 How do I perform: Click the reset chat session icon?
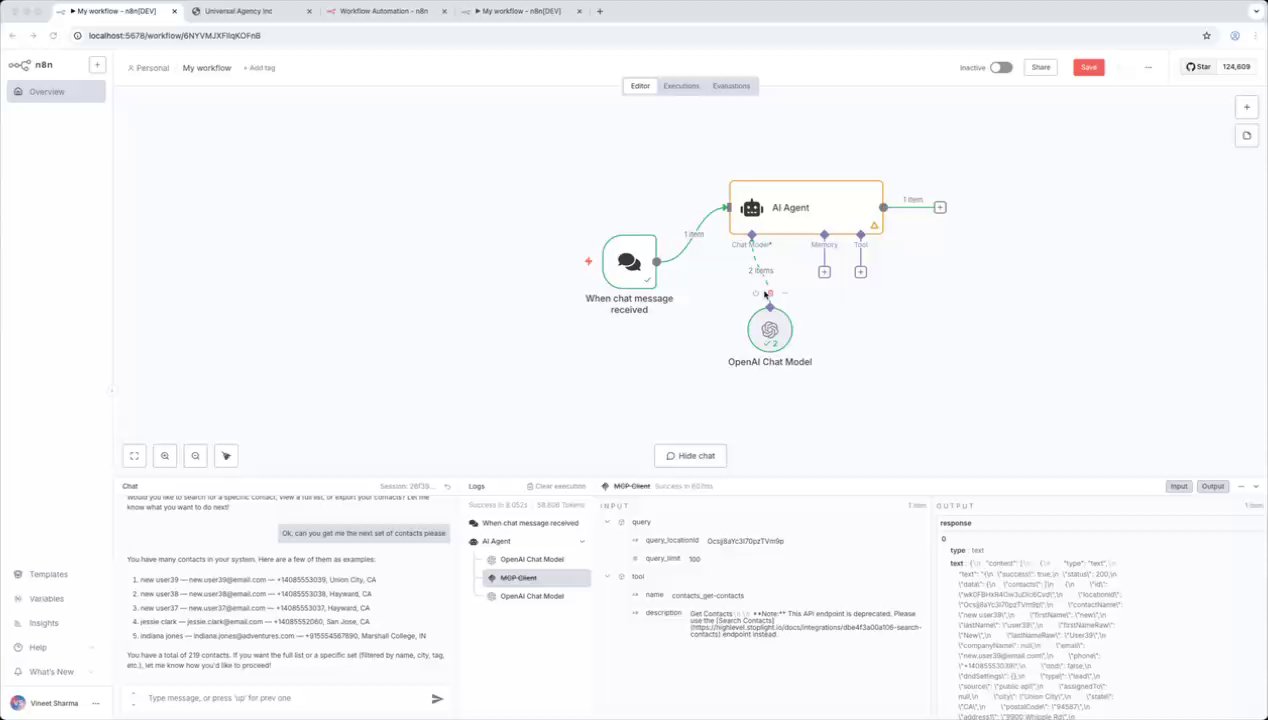click(x=447, y=487)
